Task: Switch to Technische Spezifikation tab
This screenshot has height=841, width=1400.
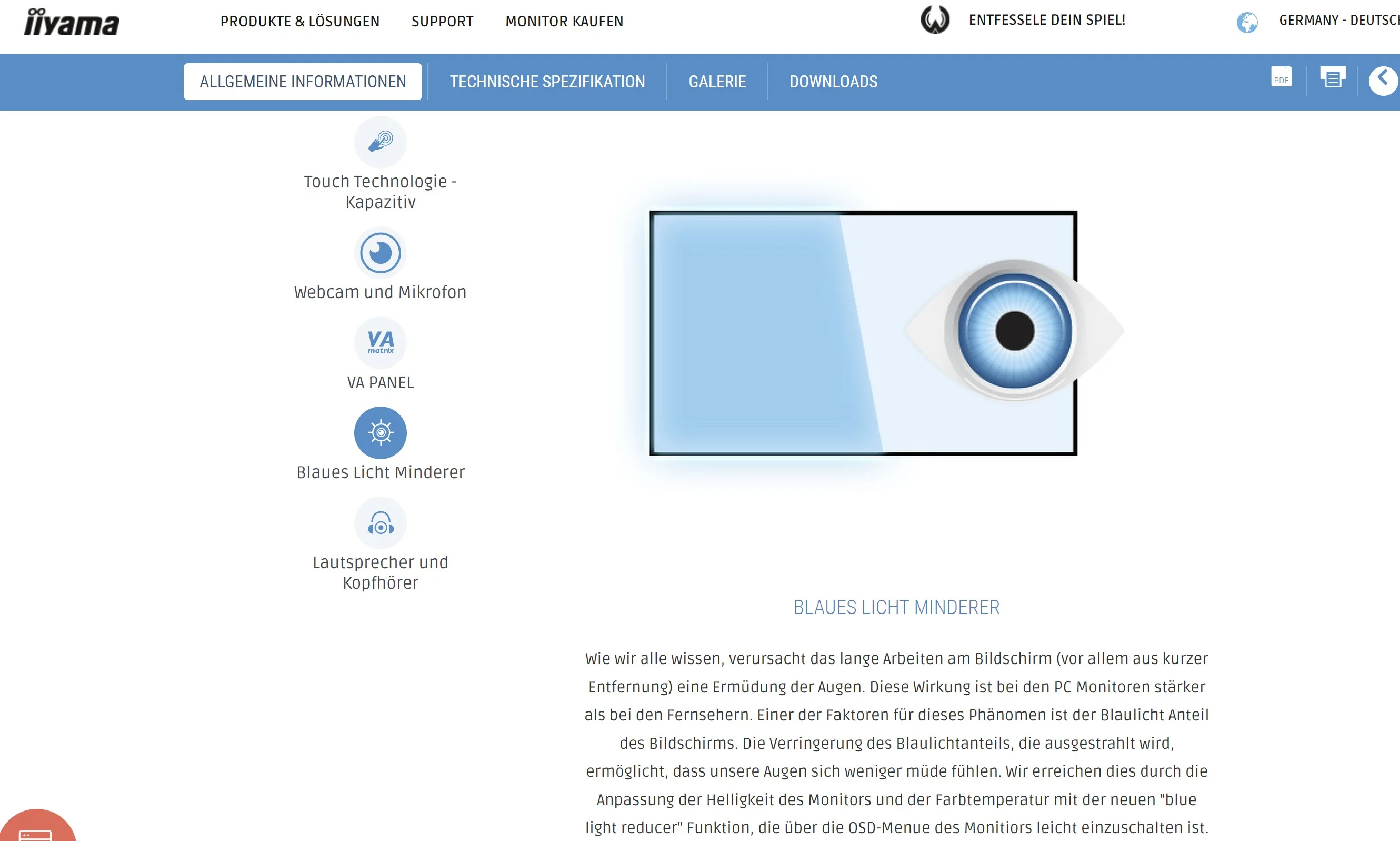Action: click(x=548, y=82)
